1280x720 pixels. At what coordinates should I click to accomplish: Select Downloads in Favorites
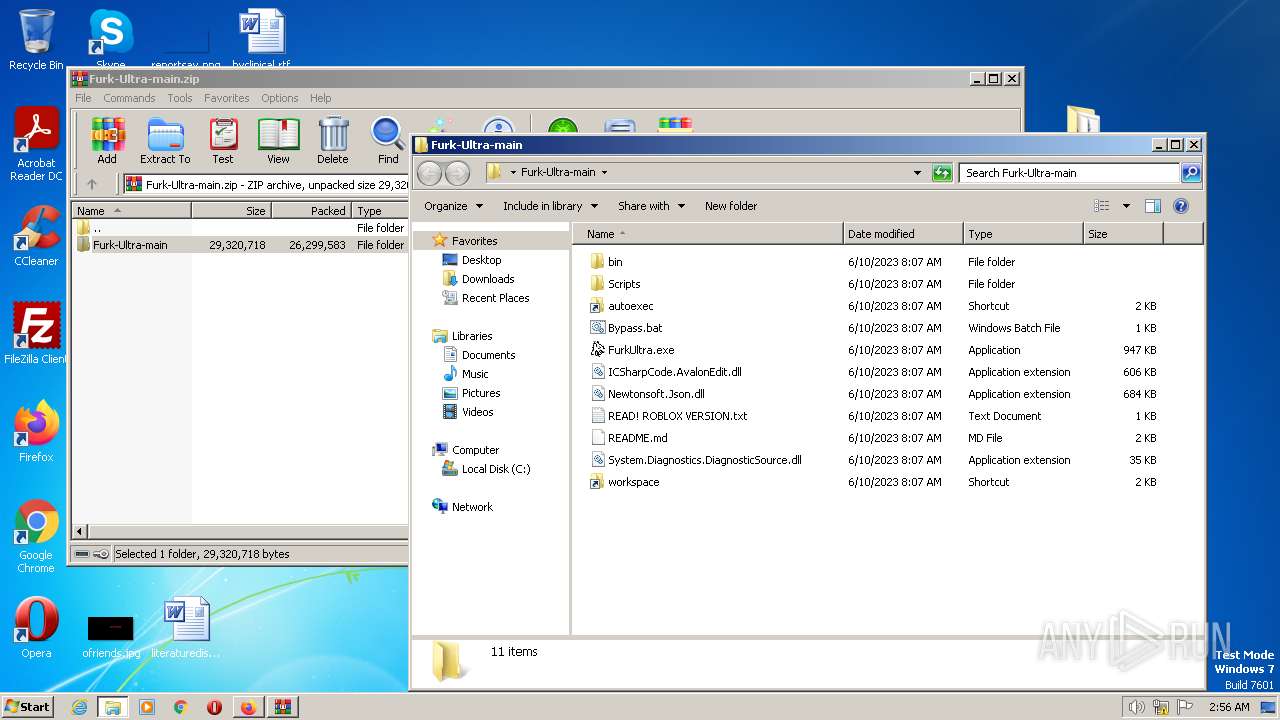tap(488, 279)
